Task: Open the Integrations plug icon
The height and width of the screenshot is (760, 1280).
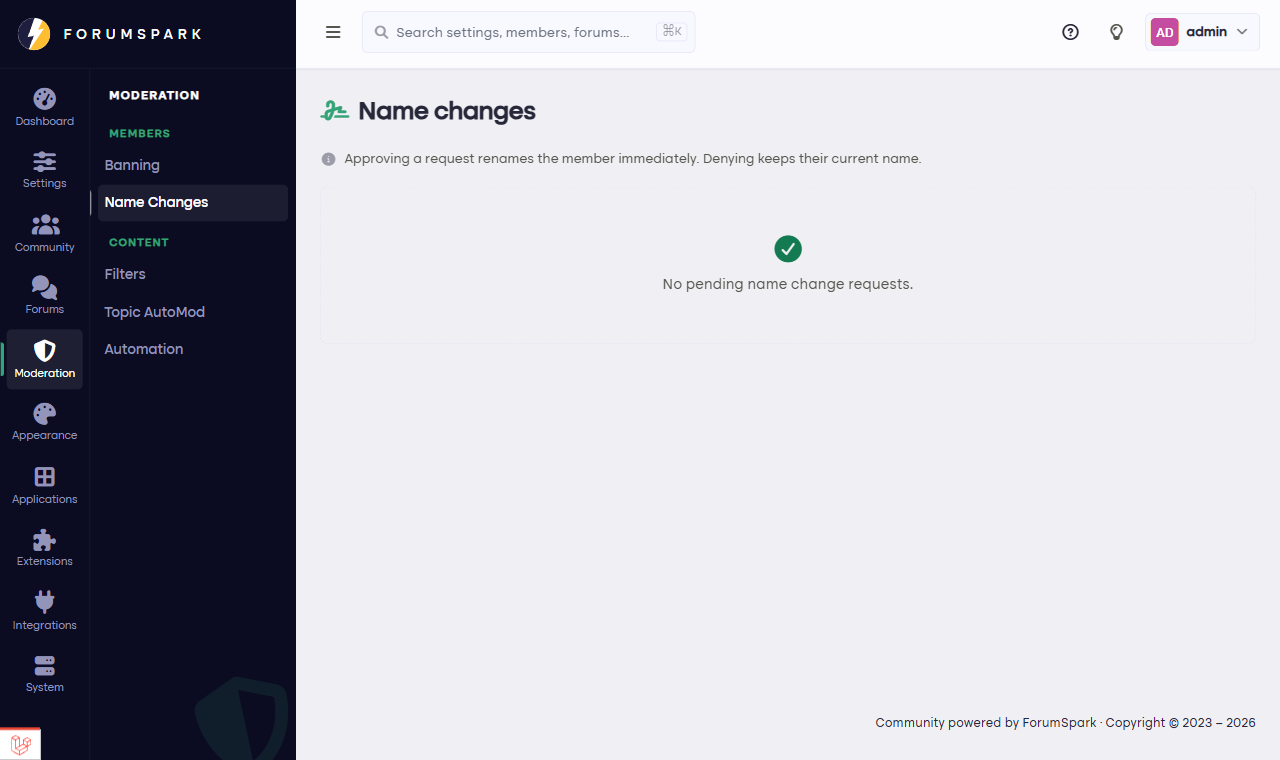Action: click(44, 602)
